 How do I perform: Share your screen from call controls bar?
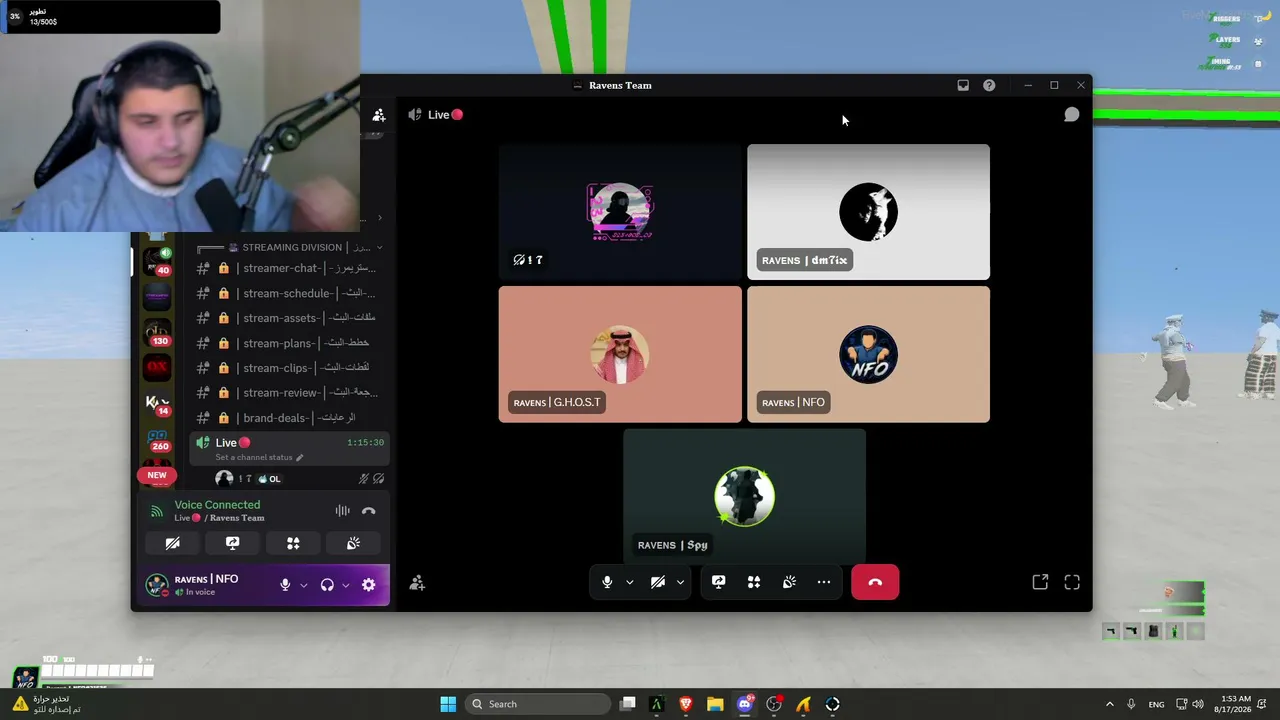(x=718, y=582)
